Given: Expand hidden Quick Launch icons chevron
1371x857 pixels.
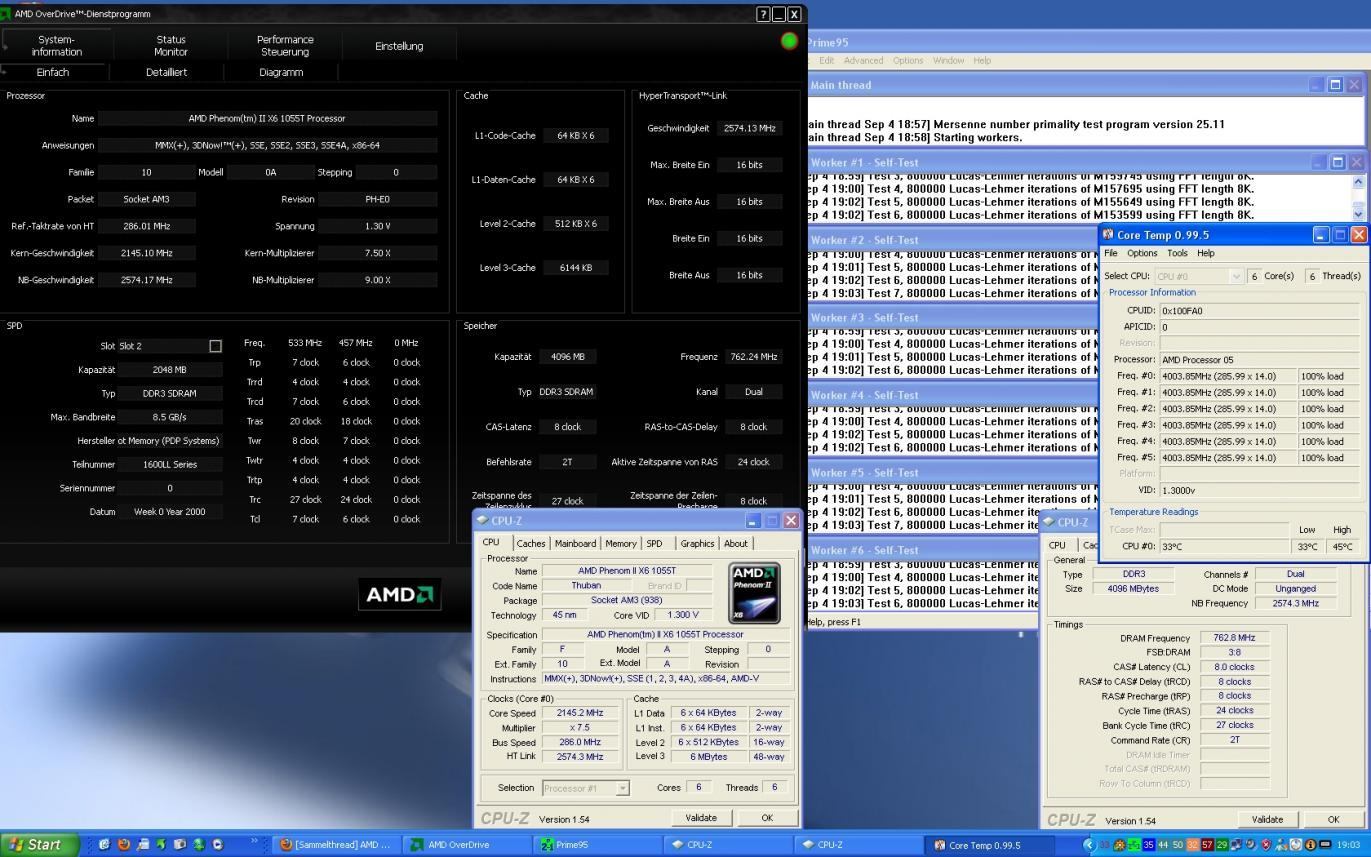Looking at the screenshot, I should (x=253, y=841).
